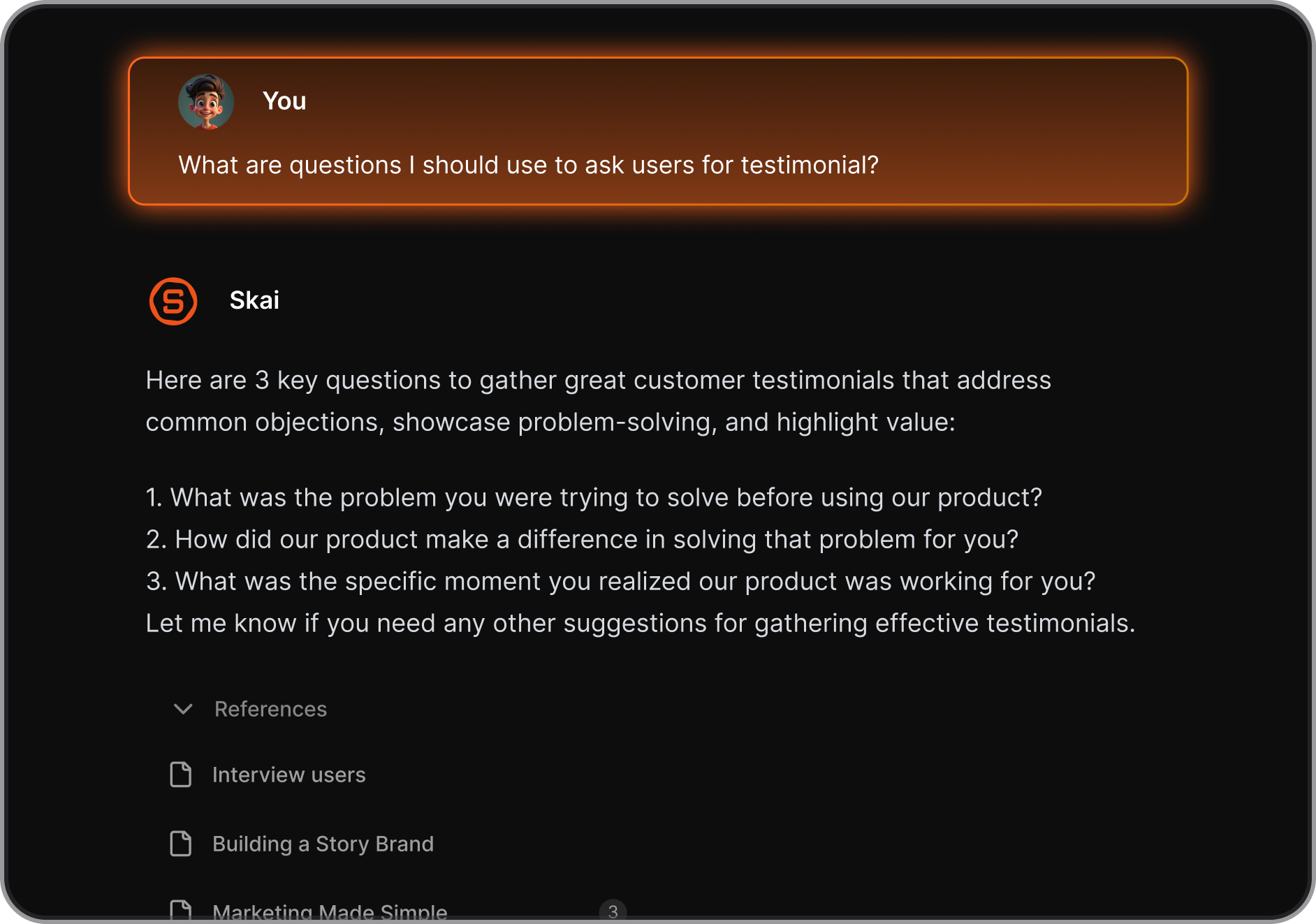Expand the Marketing Made Simple reference
This screenshot has height=924, width=1316.
click(329, 910)
